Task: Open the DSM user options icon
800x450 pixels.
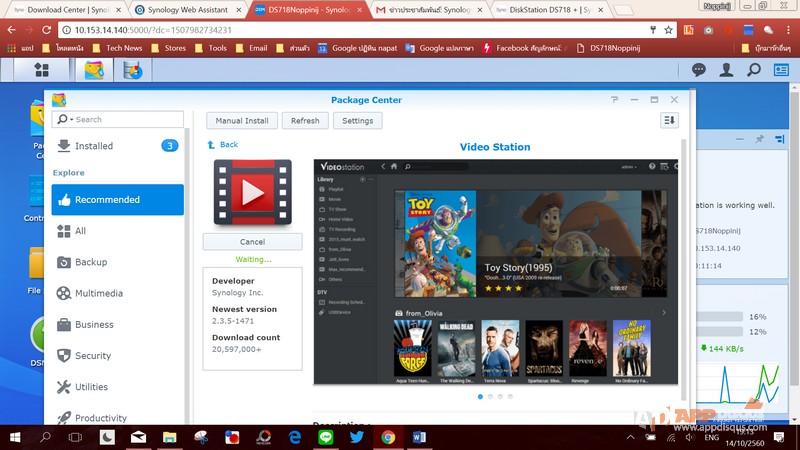Action: [x=726, y=70]
